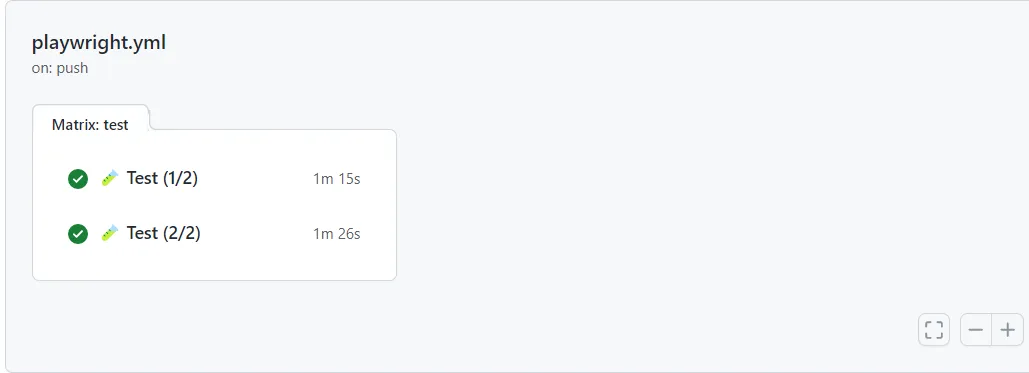Screen dimensions: 1029x373
Task: Click the fit-to-window fullscreen icon
Action: tap(933, 330)
